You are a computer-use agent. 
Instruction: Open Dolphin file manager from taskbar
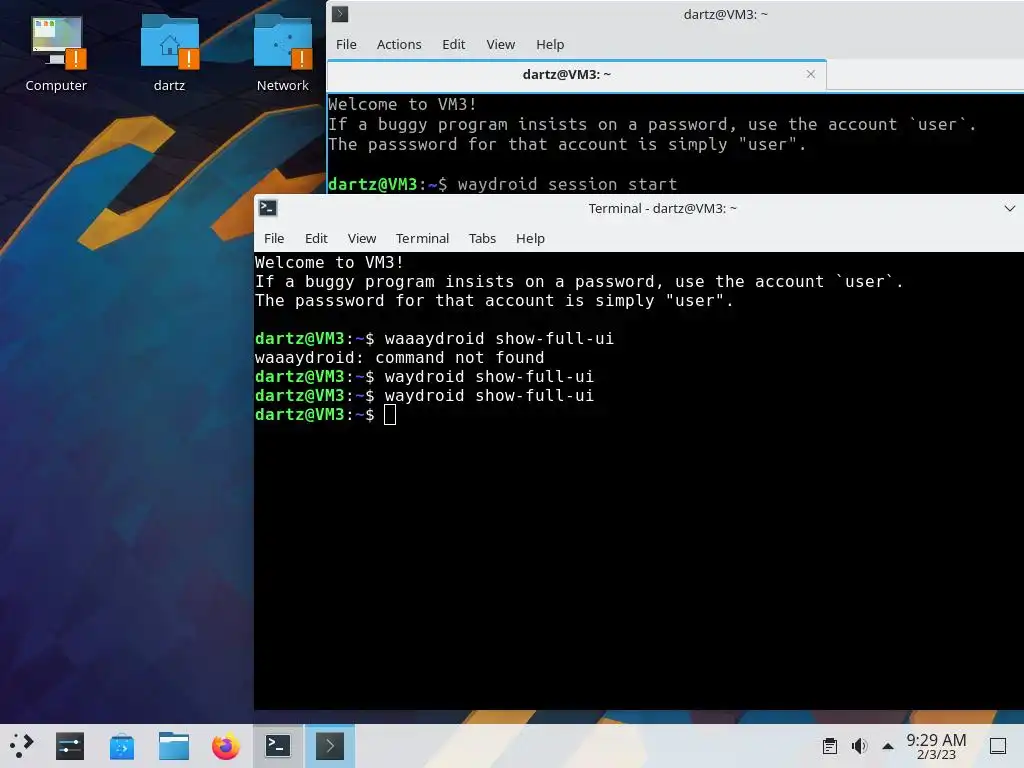click(174, 746)
